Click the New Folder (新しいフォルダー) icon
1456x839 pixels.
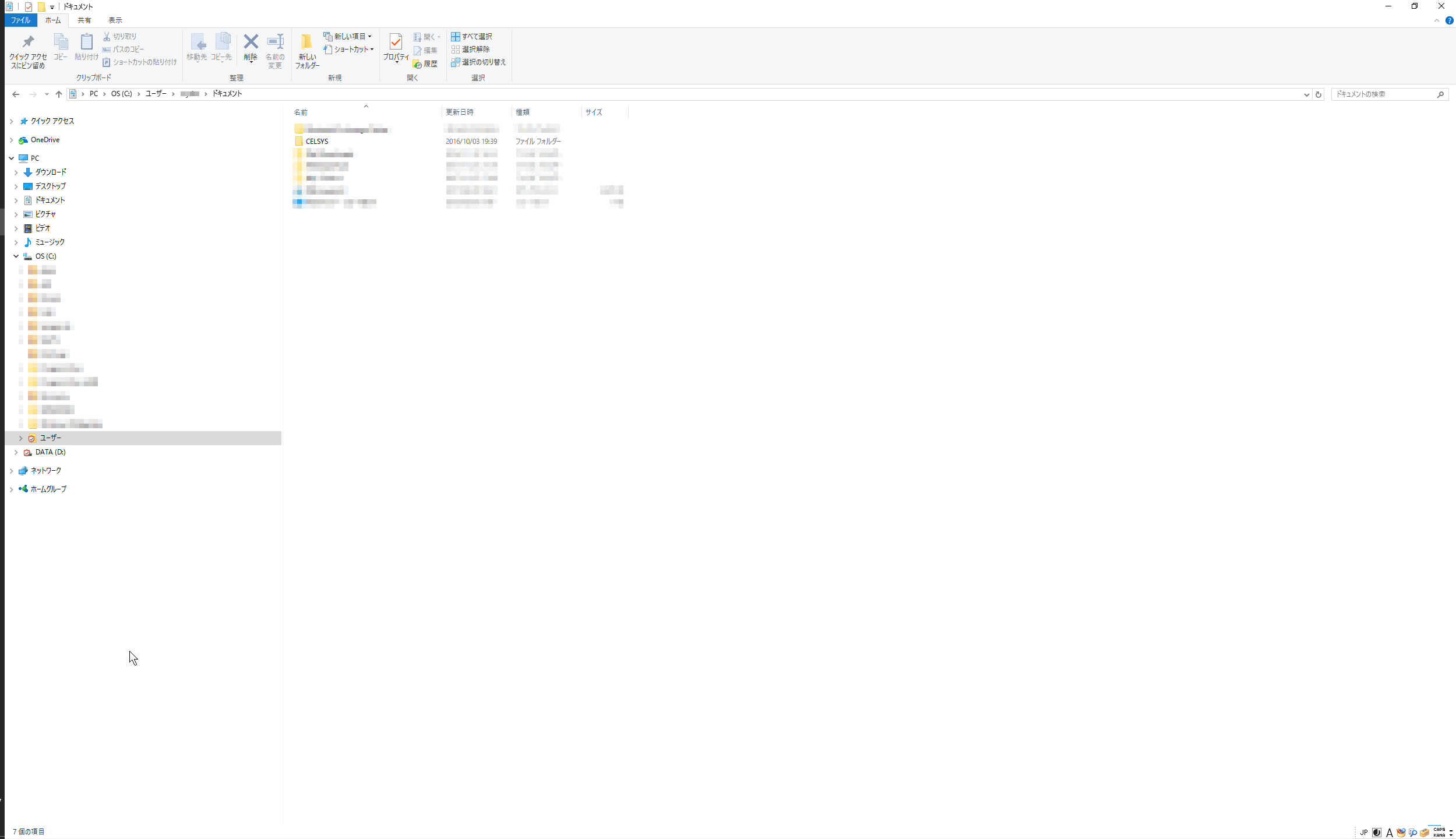(306, 43)
